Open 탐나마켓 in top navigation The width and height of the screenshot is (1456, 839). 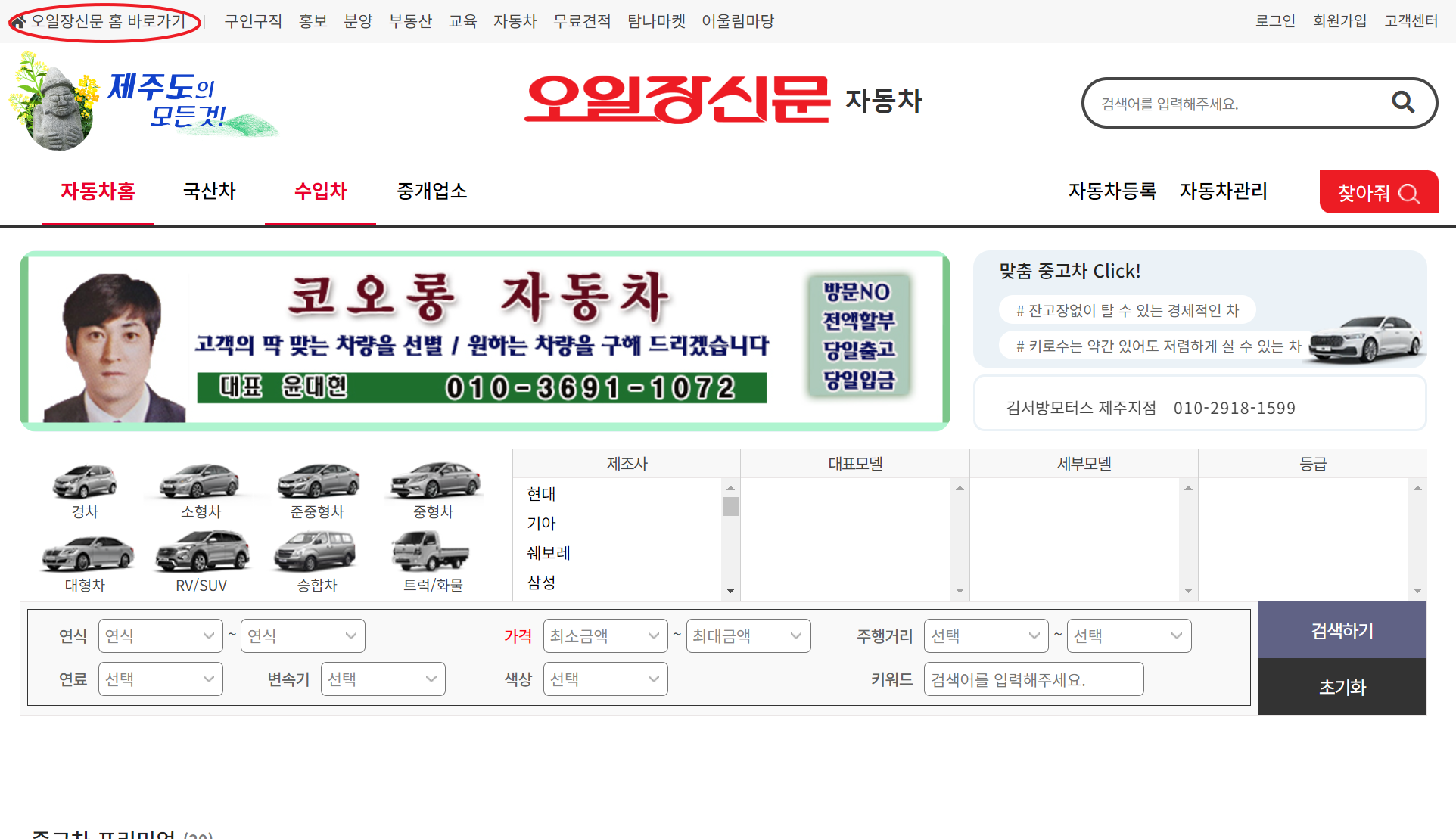[656, 21]
